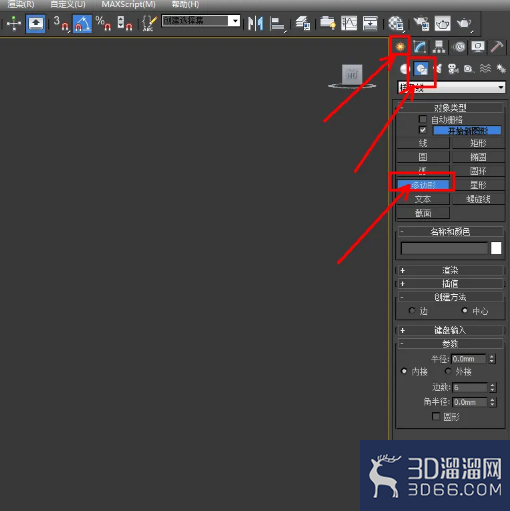Open the MAXScript(M) menu
510x511 pixels.
128,5
